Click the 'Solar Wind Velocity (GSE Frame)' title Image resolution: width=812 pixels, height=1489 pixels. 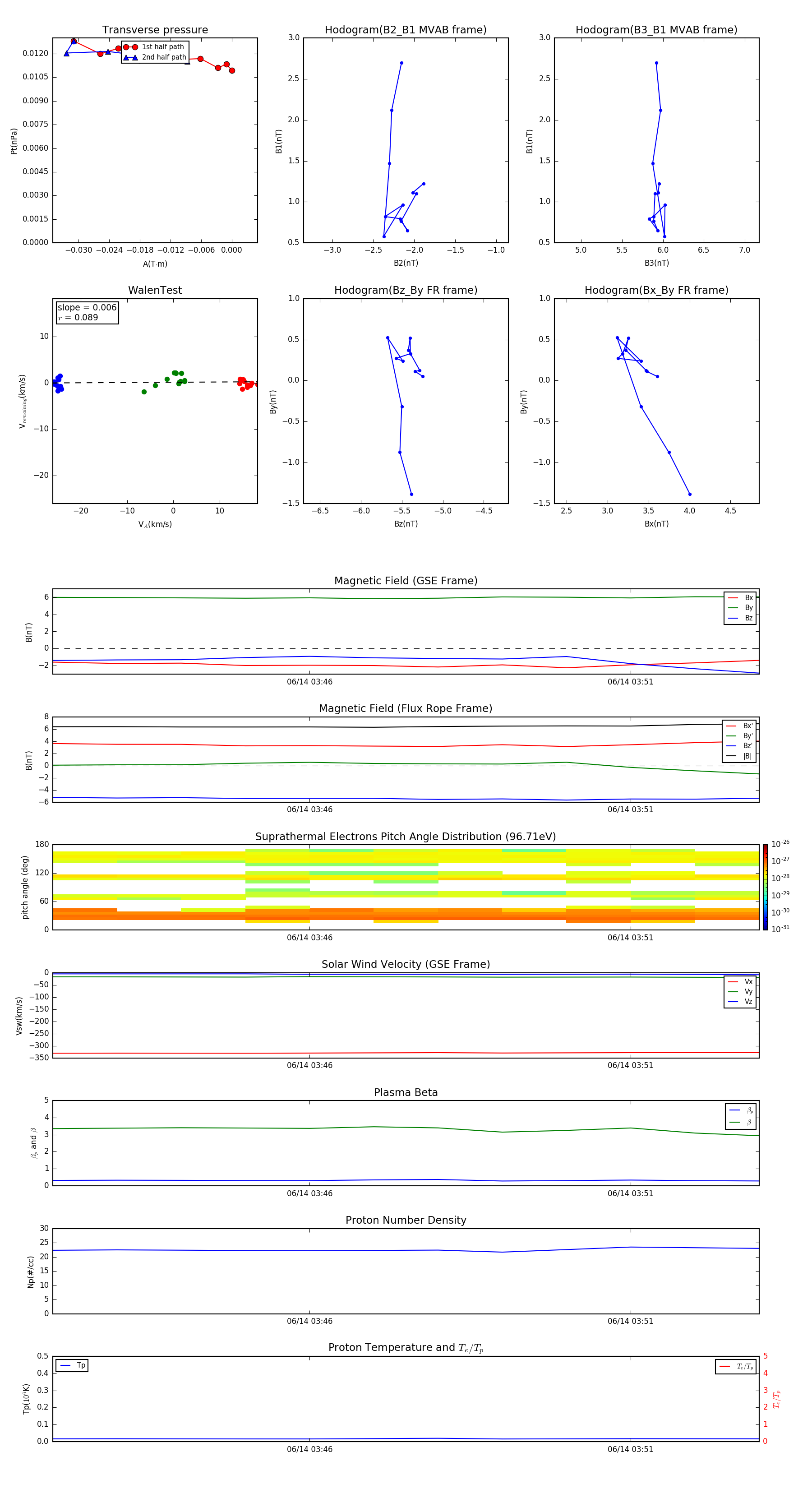tap(406, 964)
